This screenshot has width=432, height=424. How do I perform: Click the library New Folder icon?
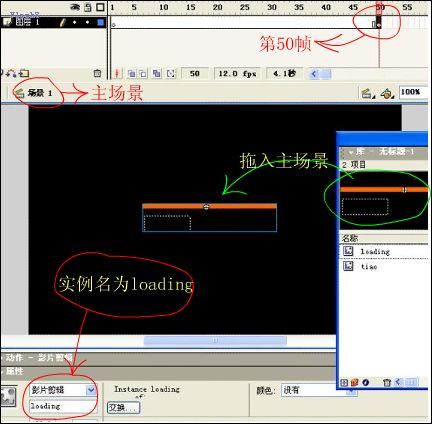tap(354, 382)
